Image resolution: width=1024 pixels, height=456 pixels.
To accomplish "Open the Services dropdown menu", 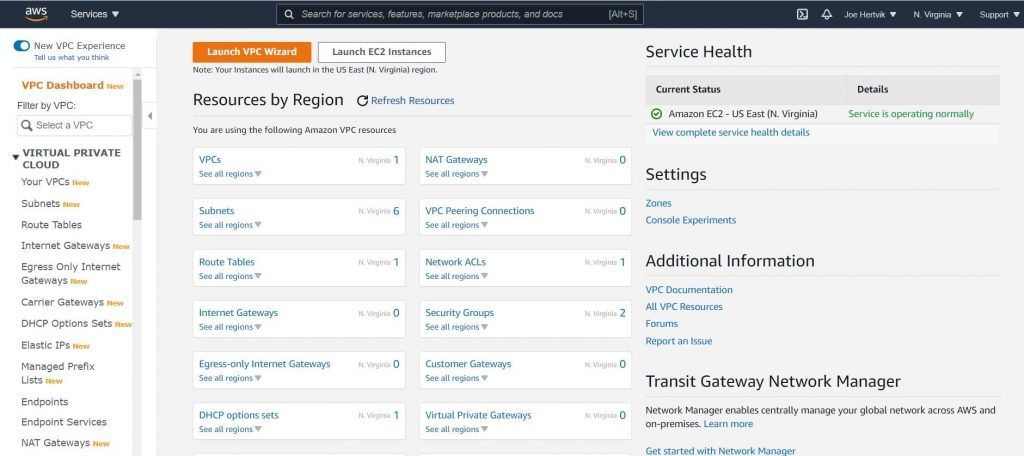I will pyautogui.click(x=95, y=14).
